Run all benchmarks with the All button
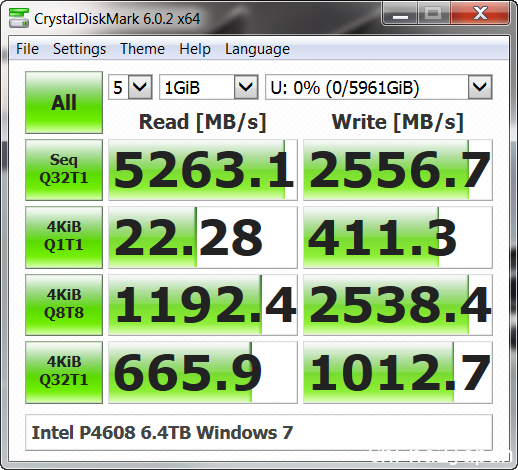Screen dimensions: 518x470 64,102
